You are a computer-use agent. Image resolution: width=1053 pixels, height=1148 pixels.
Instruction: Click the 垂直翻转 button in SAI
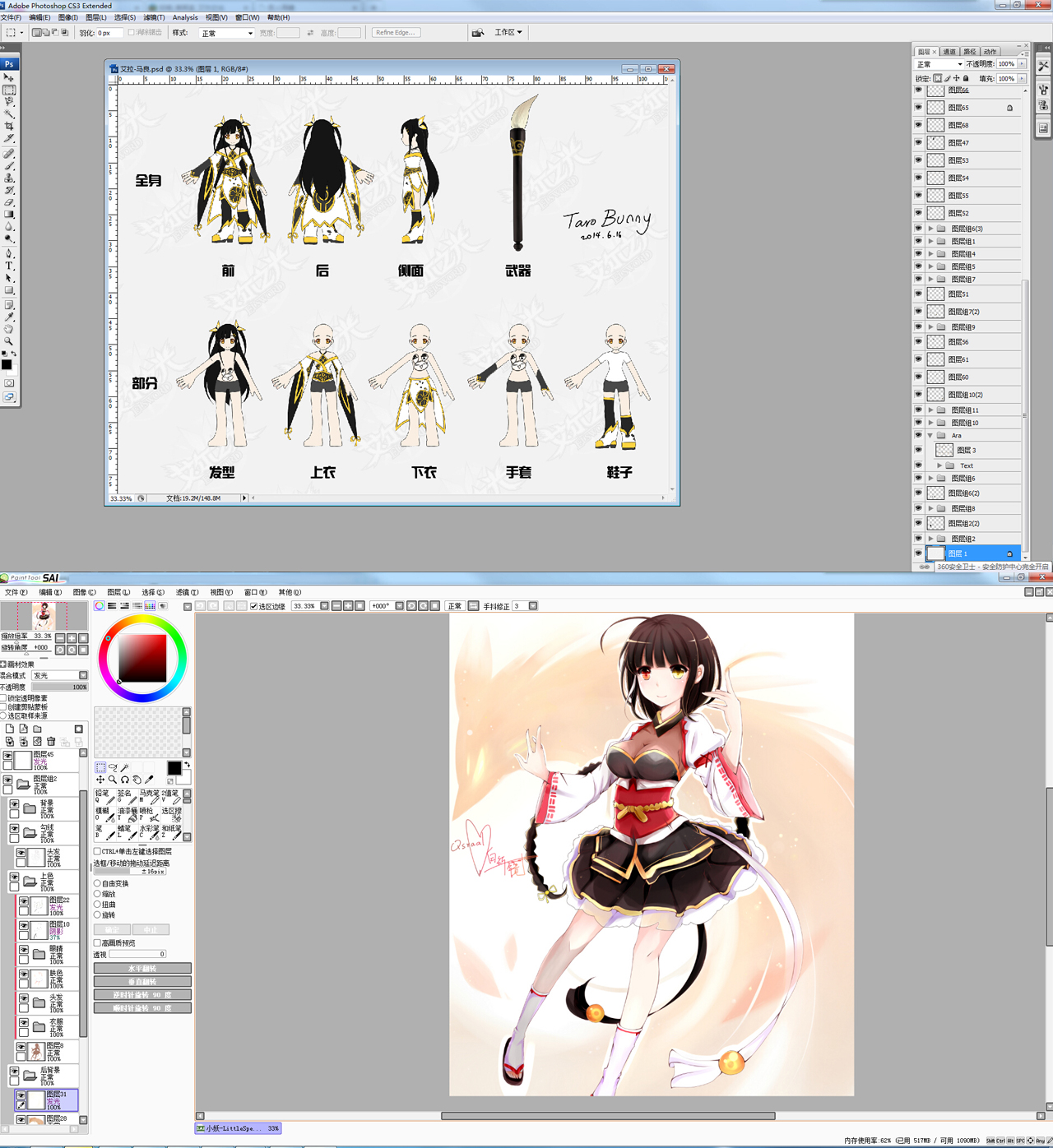(142, 982)
